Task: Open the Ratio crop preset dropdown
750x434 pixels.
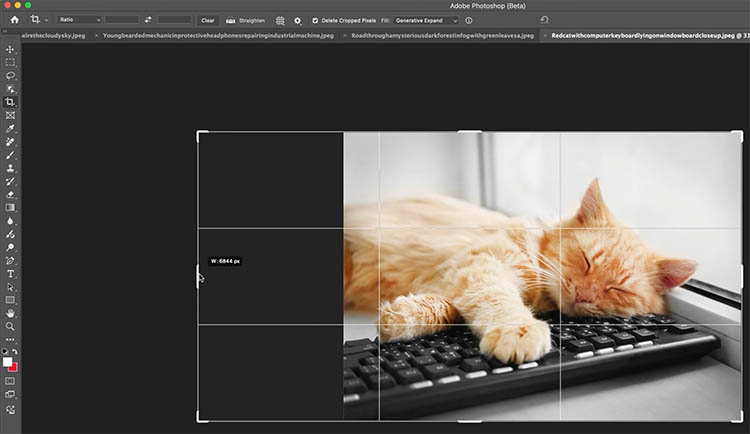Action: coord(79,20)
